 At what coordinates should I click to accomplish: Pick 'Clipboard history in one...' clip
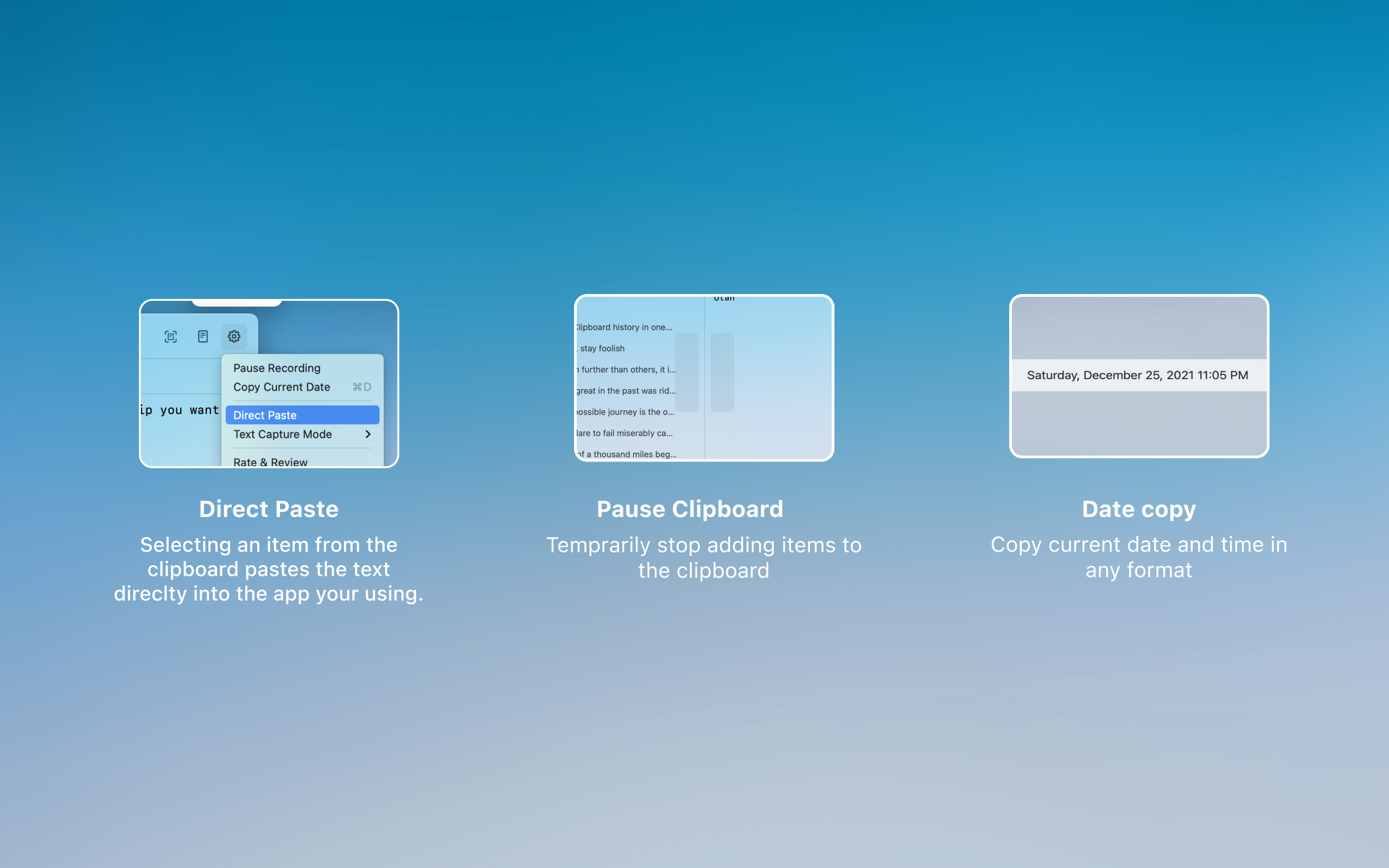pyautogui.click(x=625, y=327)
